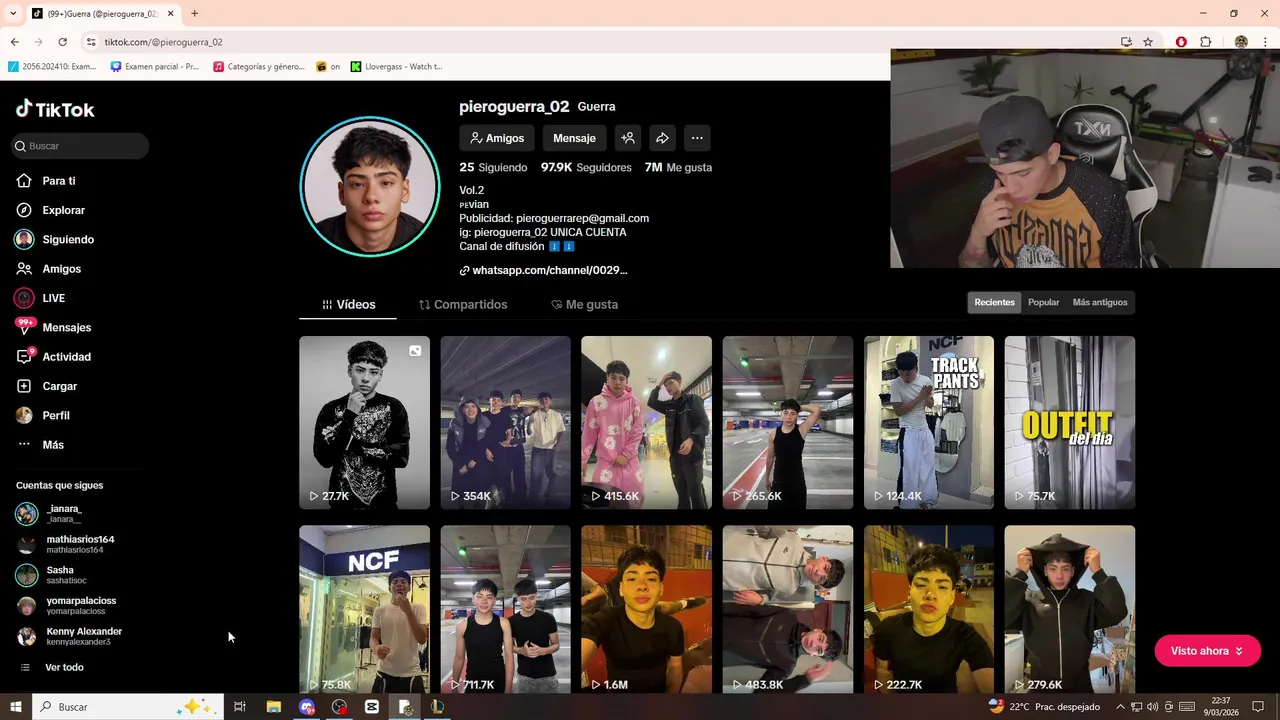
Task: Open File Explorer from the taskbar
Action: tap(273, 706)
